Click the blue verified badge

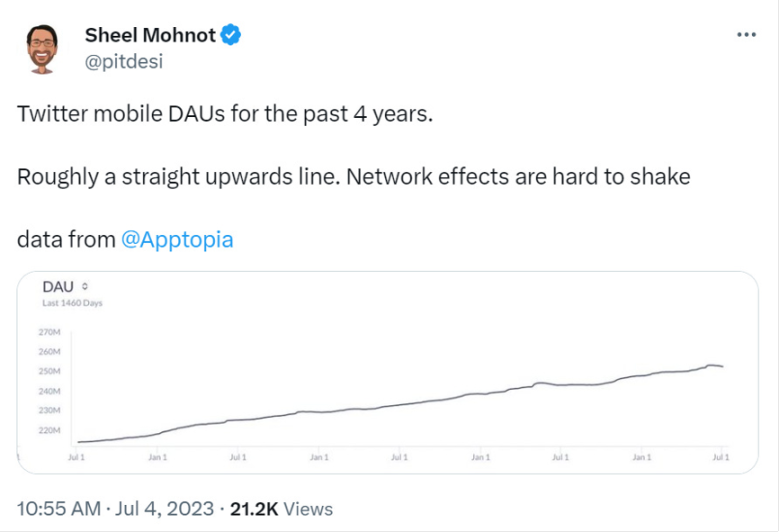click(x=231, y=35)
